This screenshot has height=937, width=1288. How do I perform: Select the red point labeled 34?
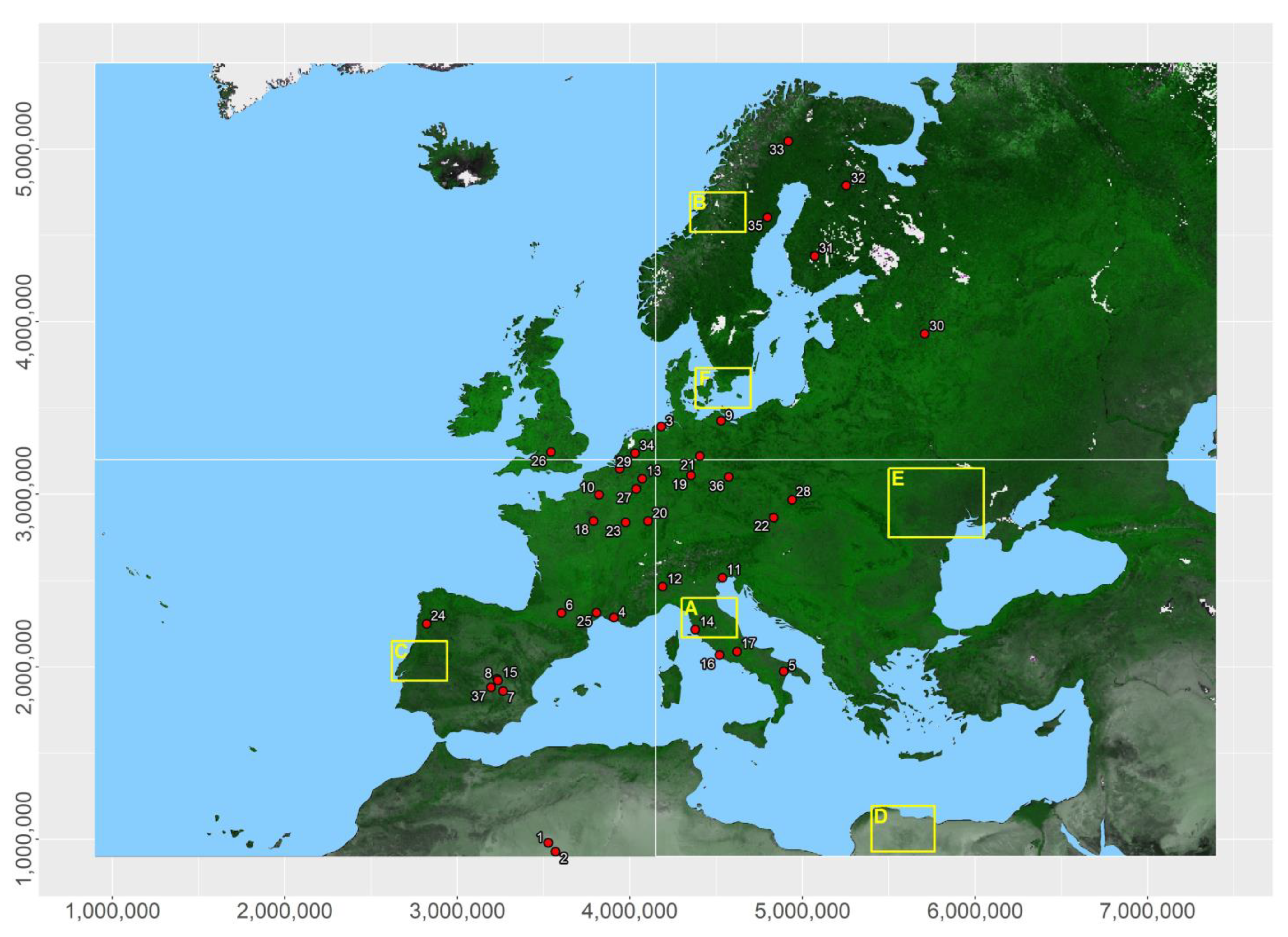tap(635, 453)
